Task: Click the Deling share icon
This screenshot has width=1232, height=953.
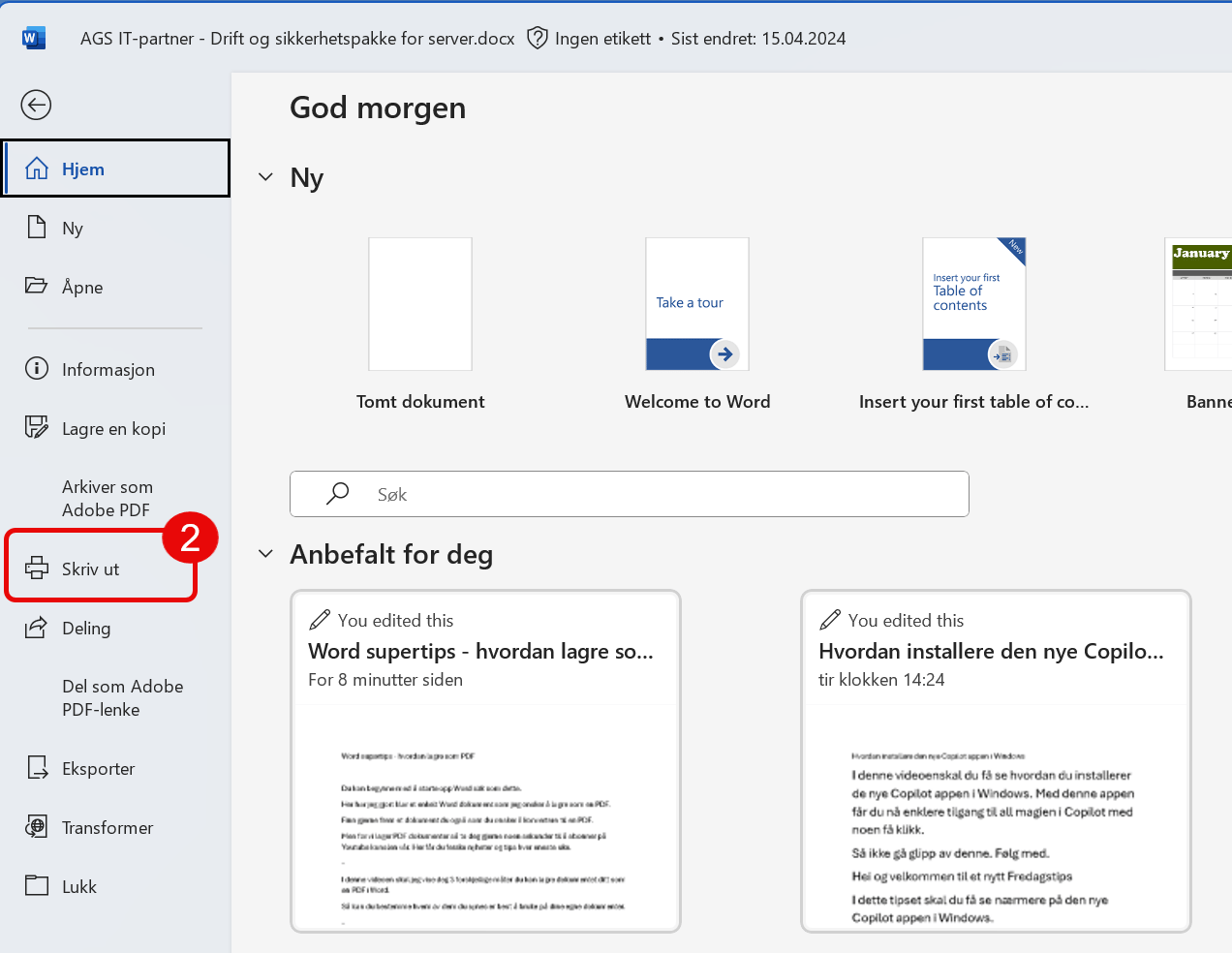Action: point(36,628)
